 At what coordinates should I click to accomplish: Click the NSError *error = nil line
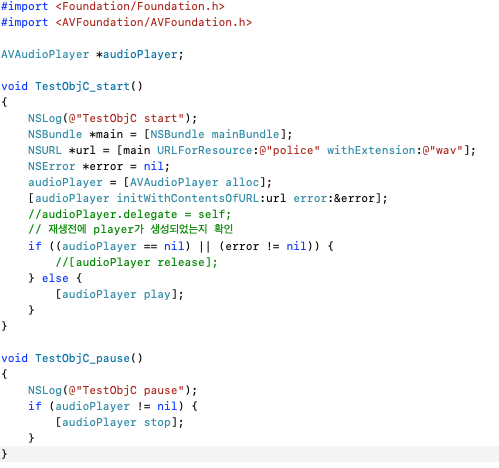tap(99, 166)
